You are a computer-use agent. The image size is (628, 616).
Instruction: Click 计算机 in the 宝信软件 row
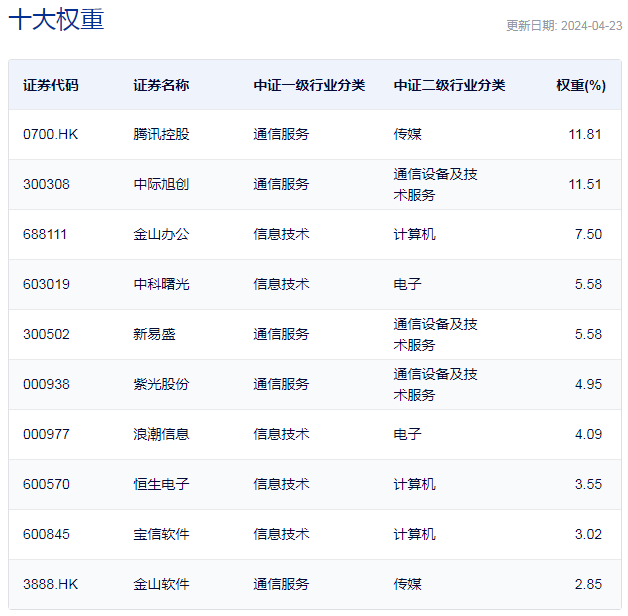click(x=414, y=535)
